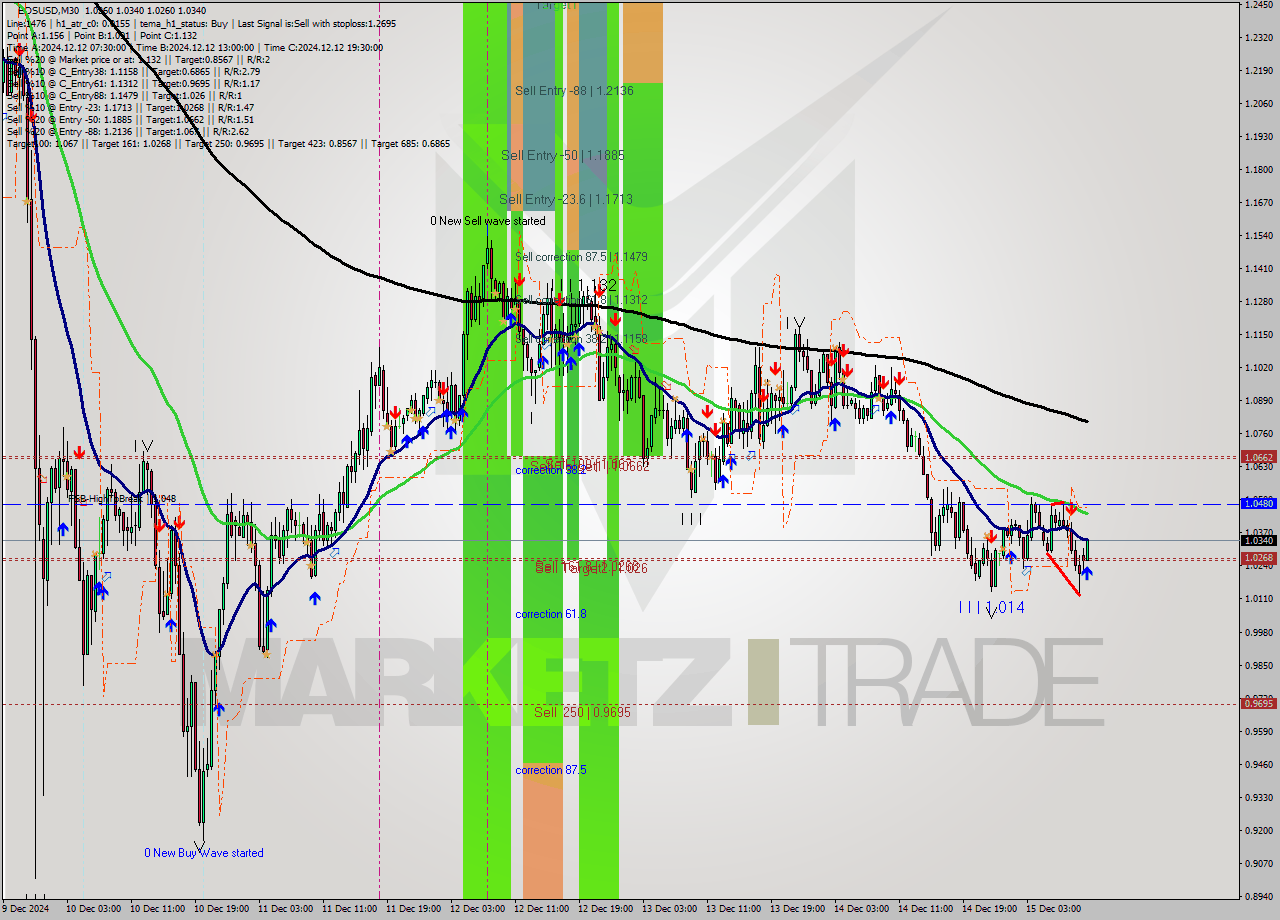Click '10 Dec 03:00' on the time axis
1280x920 pixels.
tap(94, 909)
